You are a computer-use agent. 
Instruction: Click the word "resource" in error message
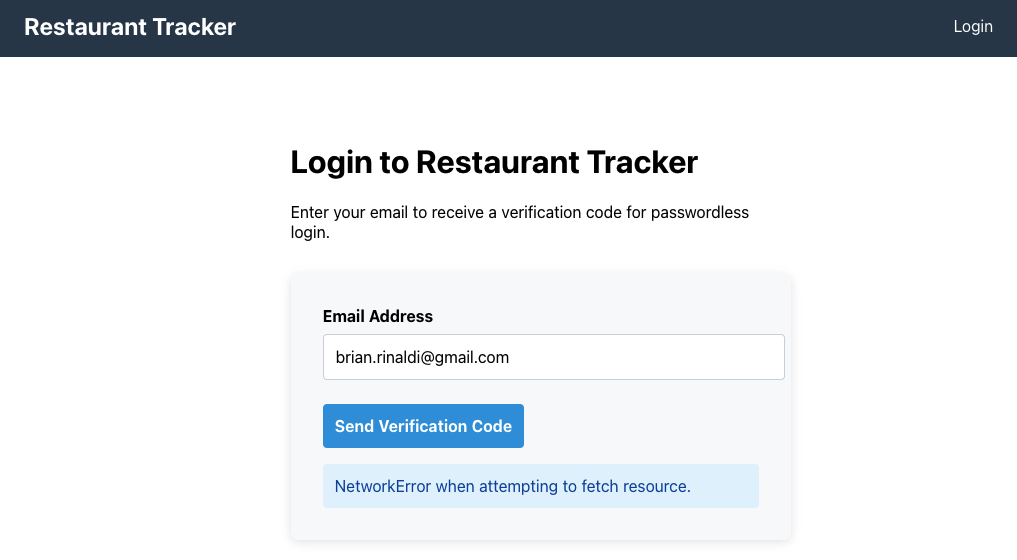coord(655,487)
